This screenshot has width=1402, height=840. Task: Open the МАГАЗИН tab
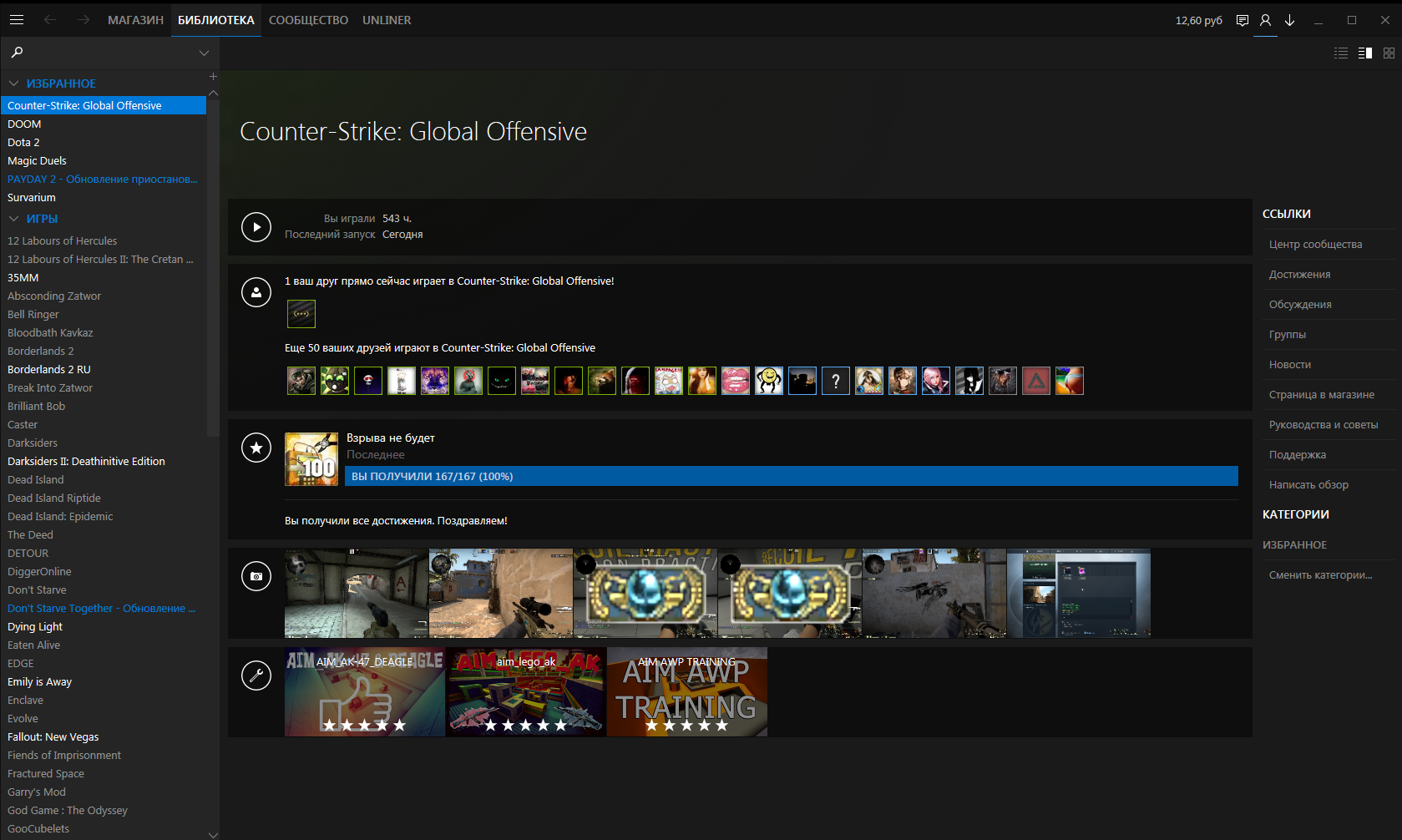click(135, 20)
